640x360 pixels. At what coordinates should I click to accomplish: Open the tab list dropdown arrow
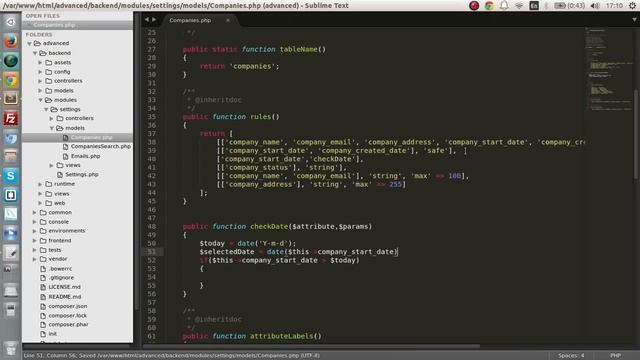coord(634,19)
